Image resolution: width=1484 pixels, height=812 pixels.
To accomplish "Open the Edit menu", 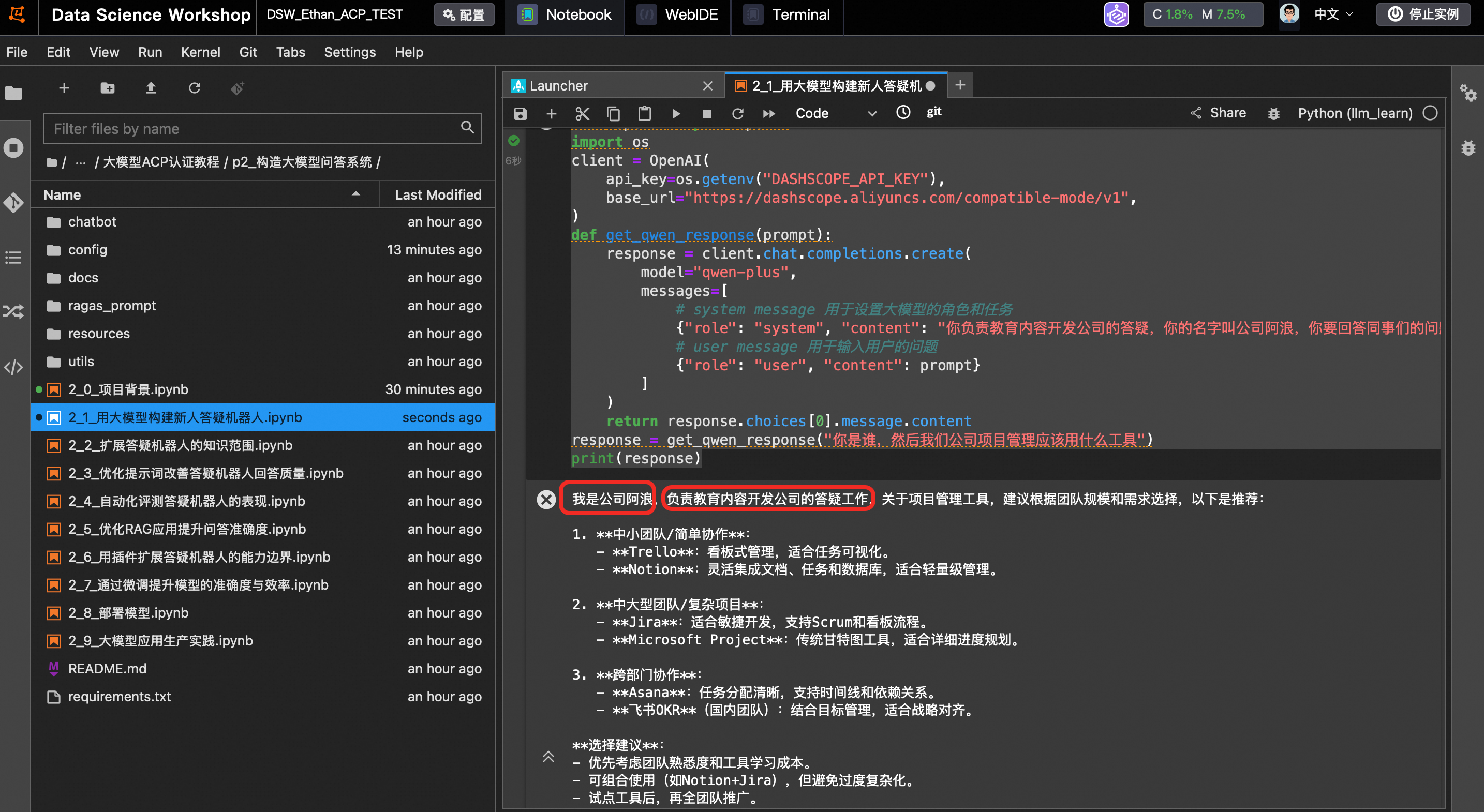I will point(58,52).
